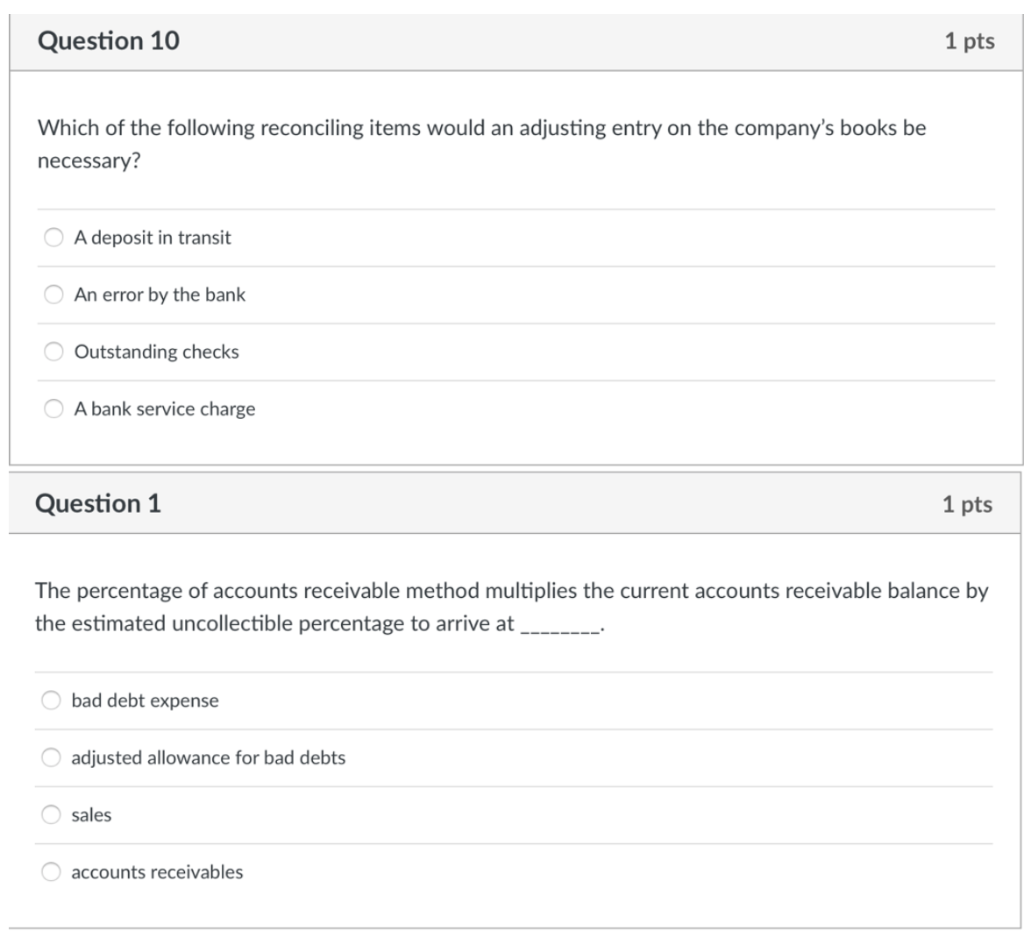The width and height of the screenshot is (1024, 931).
Task: Click the "accounts receivables" answer label
Action: (157, 872)
